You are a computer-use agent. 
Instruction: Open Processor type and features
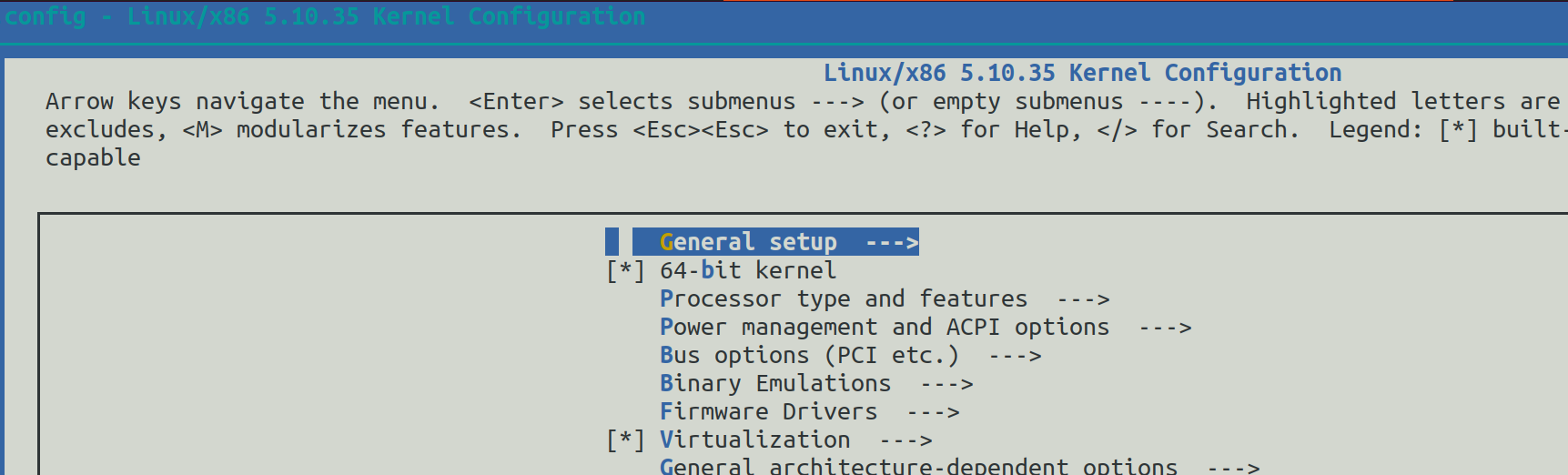(x=843, y=298)
